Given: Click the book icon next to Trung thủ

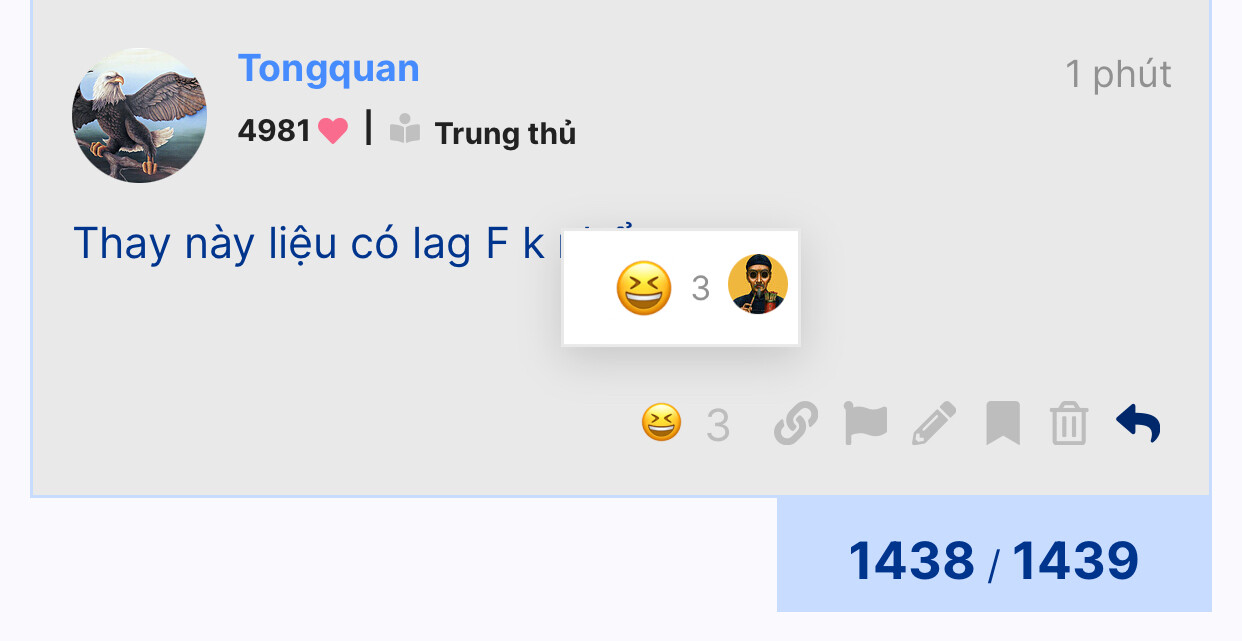Looking at the screenshot, I should coord(405,130).
